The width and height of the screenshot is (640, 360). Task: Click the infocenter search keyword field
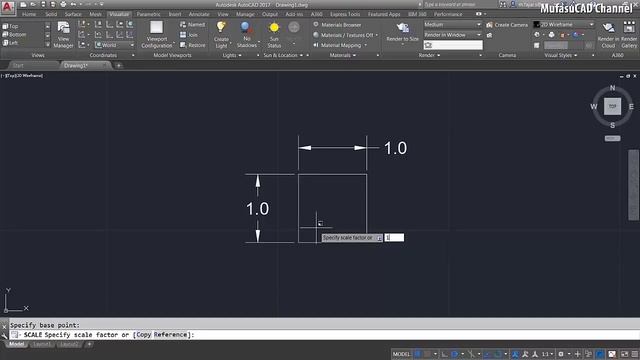460,4
